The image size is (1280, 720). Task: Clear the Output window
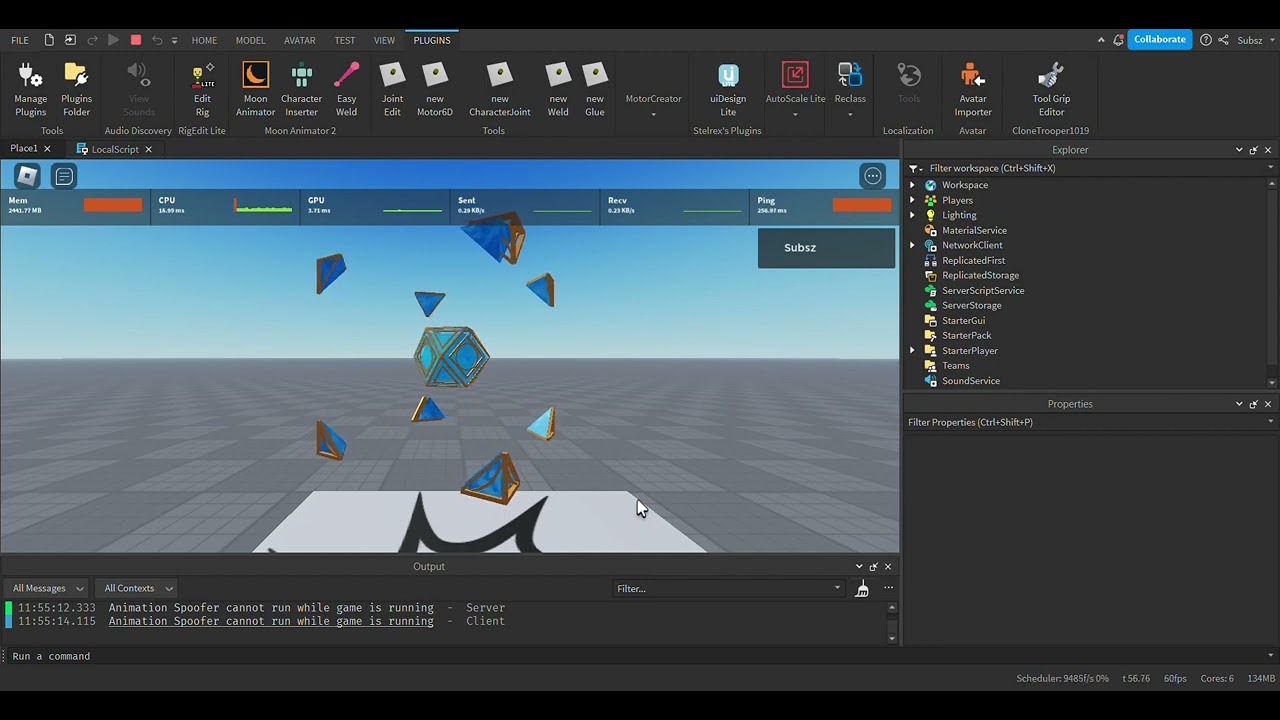862,589
